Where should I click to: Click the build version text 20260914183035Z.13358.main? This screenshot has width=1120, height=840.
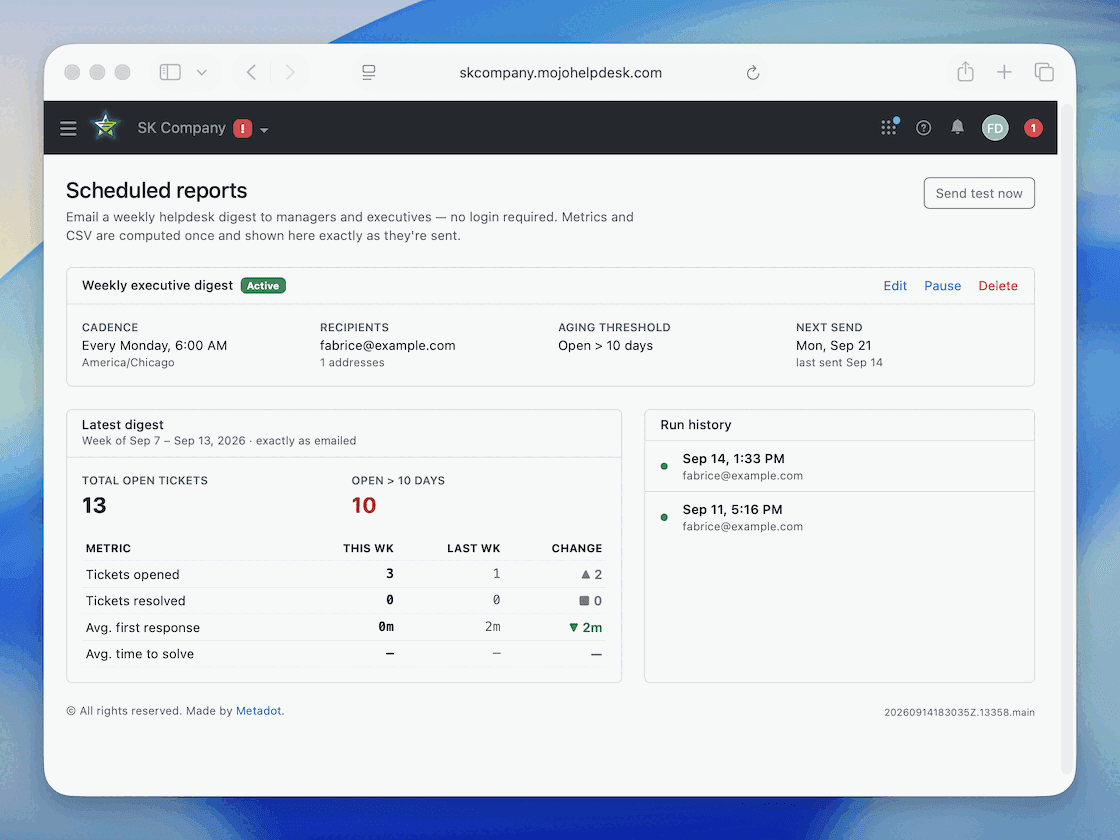coord(959,712)
